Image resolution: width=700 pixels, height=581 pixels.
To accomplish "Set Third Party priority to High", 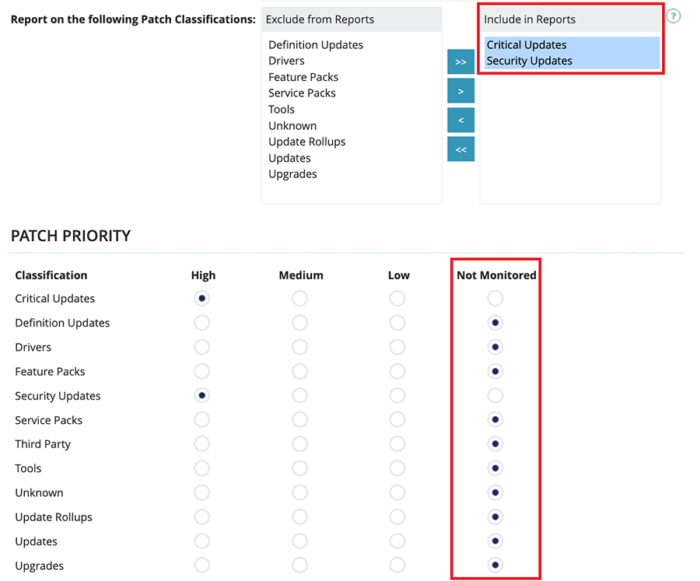I will pos(202,444).
